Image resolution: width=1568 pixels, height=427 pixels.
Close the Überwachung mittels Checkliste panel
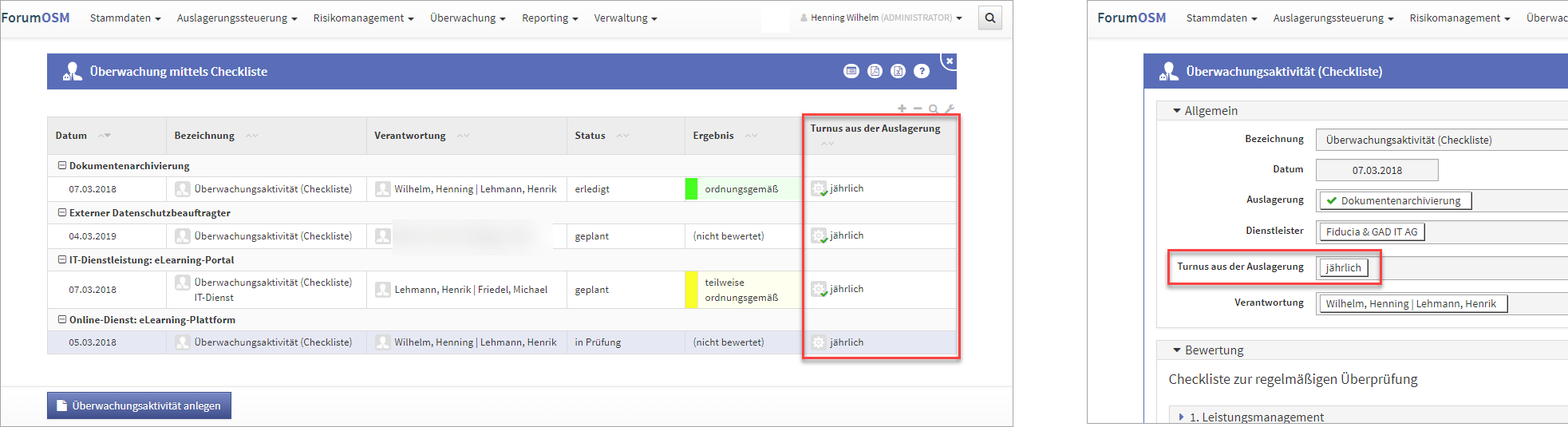point(949,61)
